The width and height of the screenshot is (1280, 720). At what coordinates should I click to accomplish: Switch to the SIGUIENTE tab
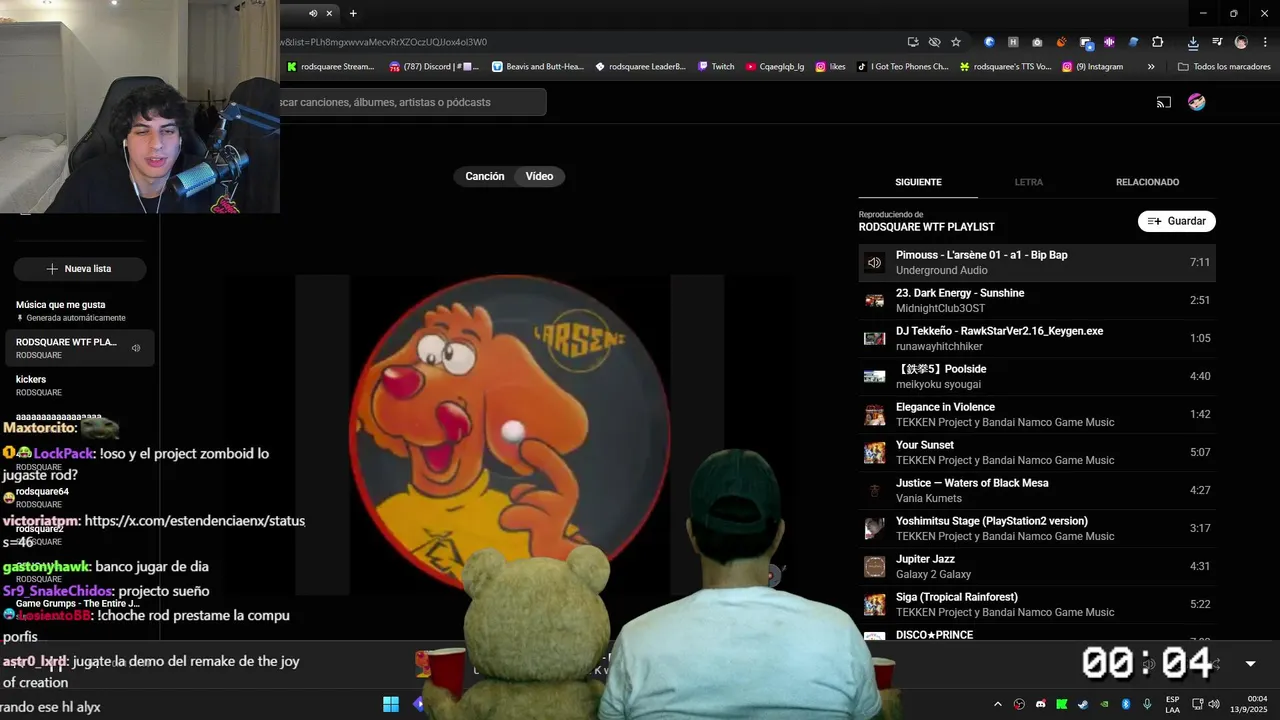(918, 182)
